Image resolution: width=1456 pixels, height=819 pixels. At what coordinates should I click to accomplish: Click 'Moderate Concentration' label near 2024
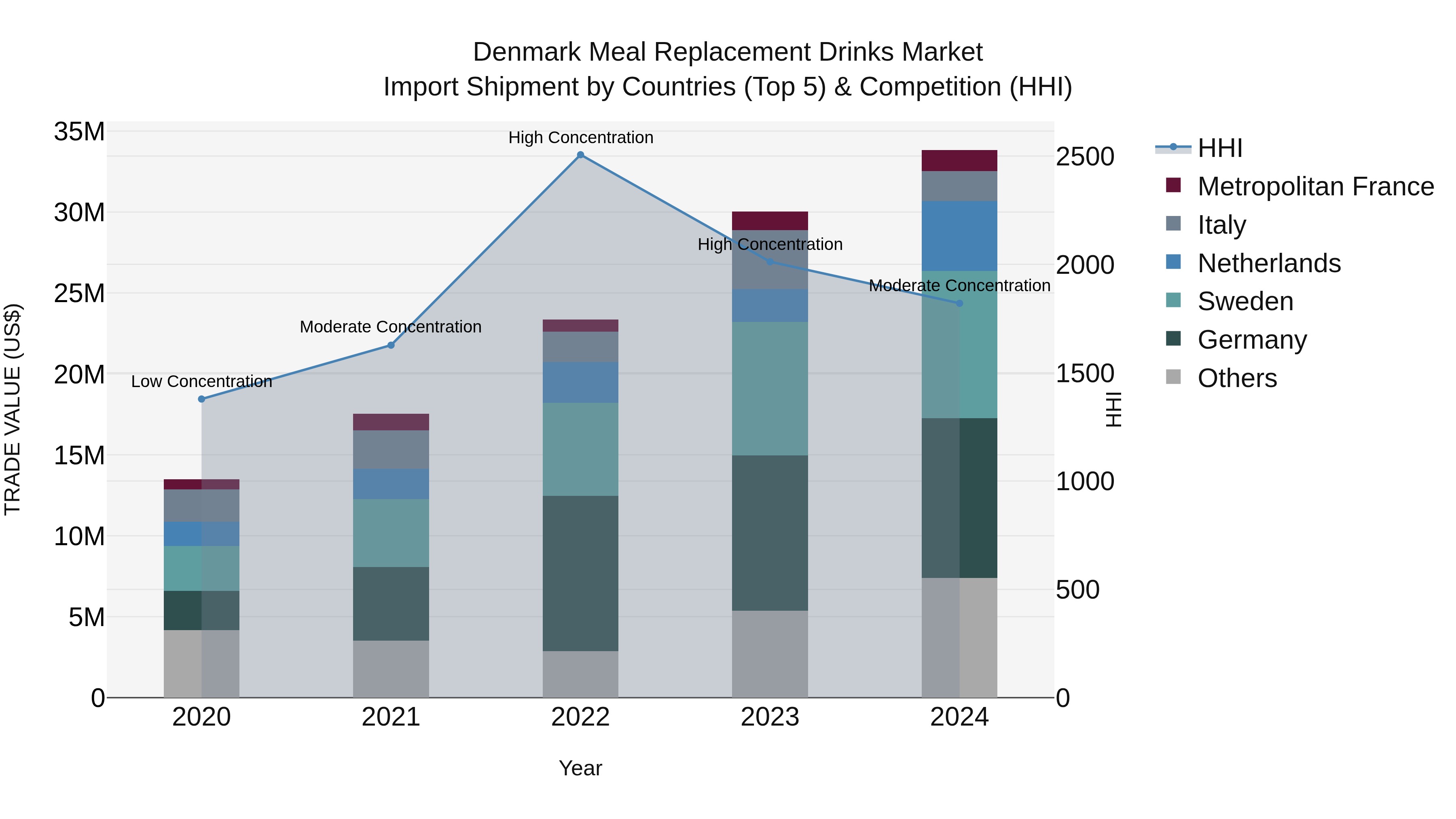[959, 286]
